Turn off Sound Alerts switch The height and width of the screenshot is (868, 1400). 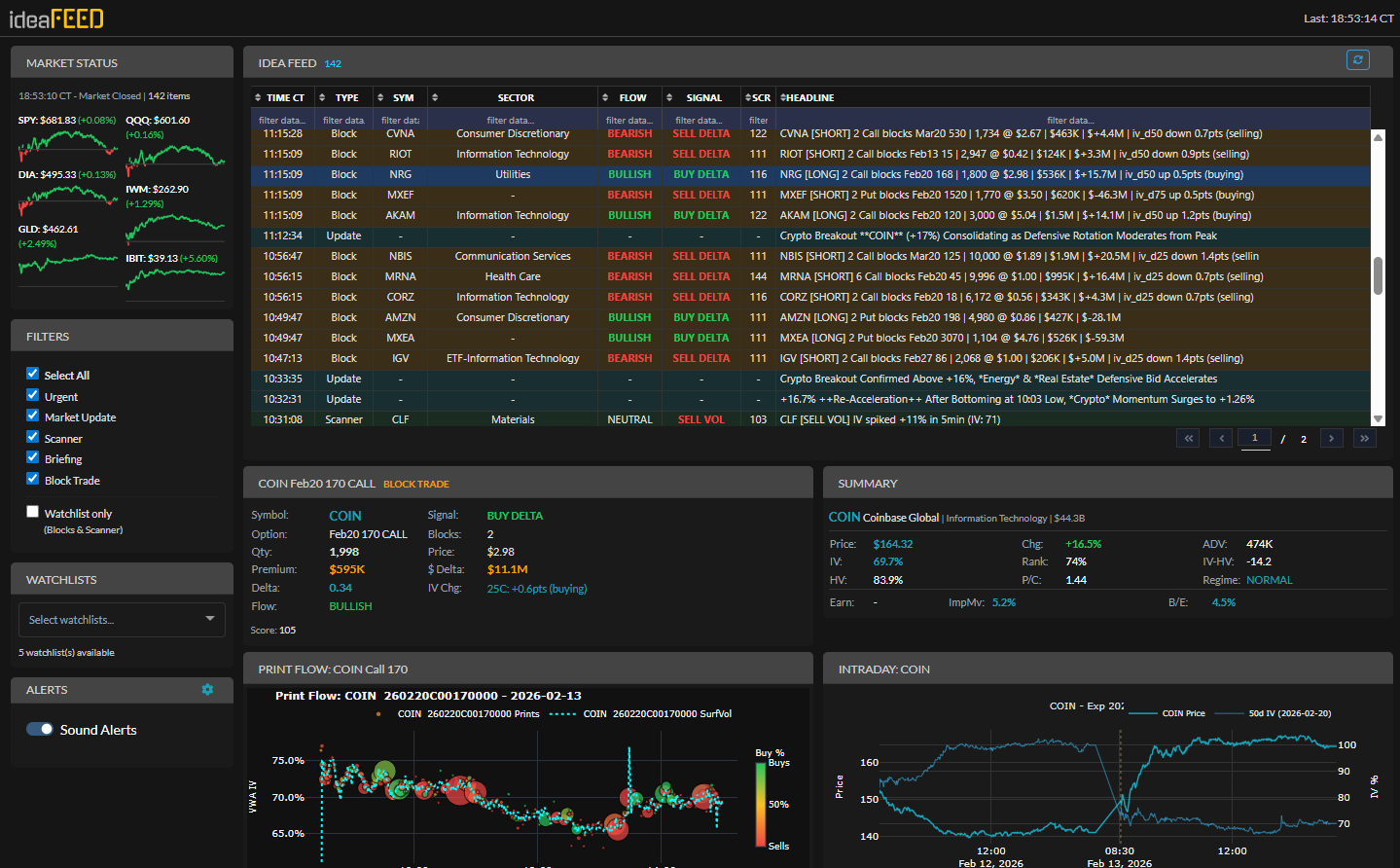40,730
